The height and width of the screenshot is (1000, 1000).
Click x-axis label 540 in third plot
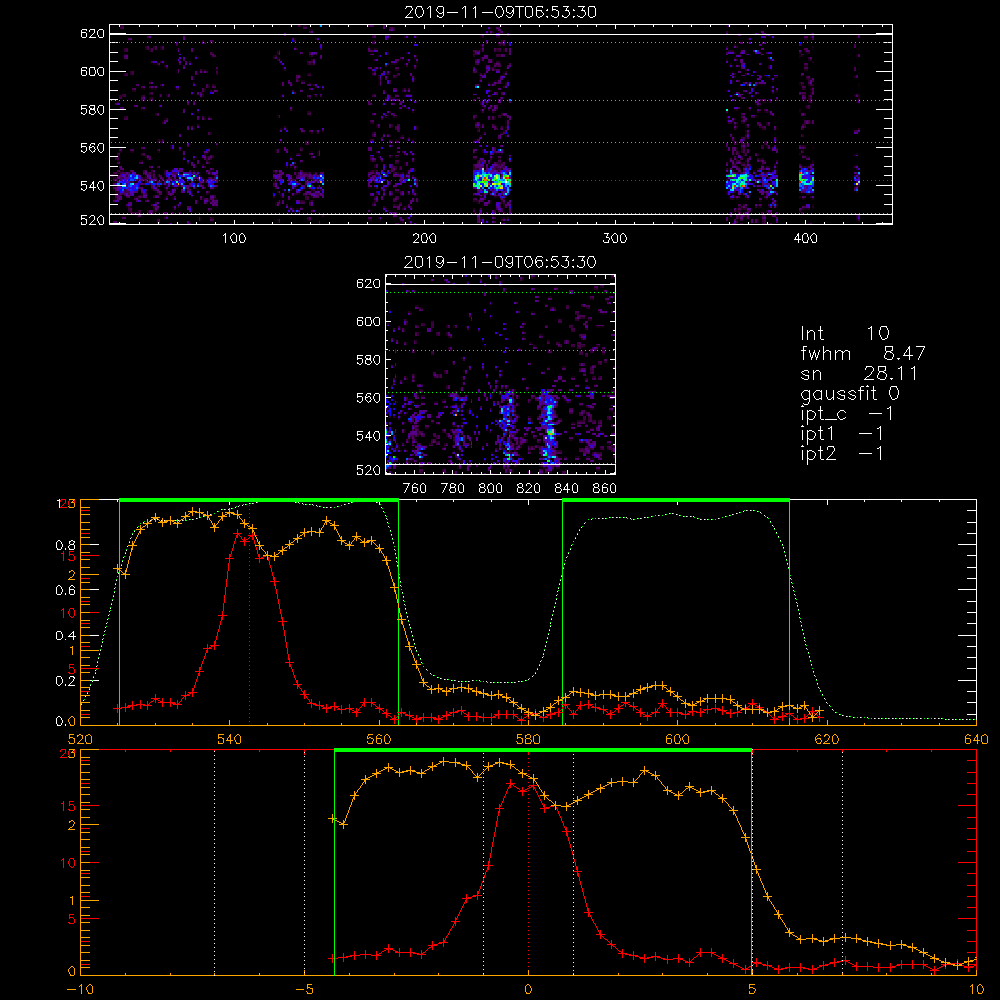tap(230, 739)
